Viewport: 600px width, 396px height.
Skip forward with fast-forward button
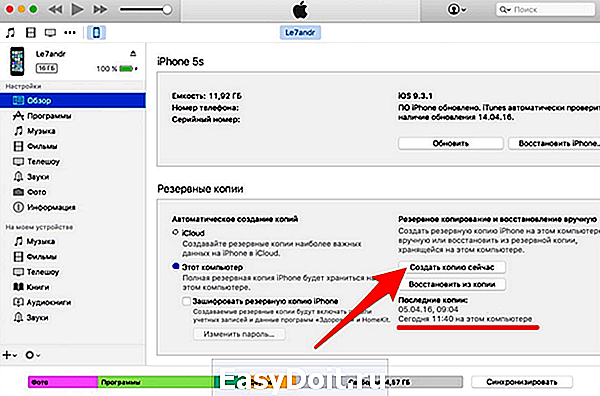[x=100, y=10]
